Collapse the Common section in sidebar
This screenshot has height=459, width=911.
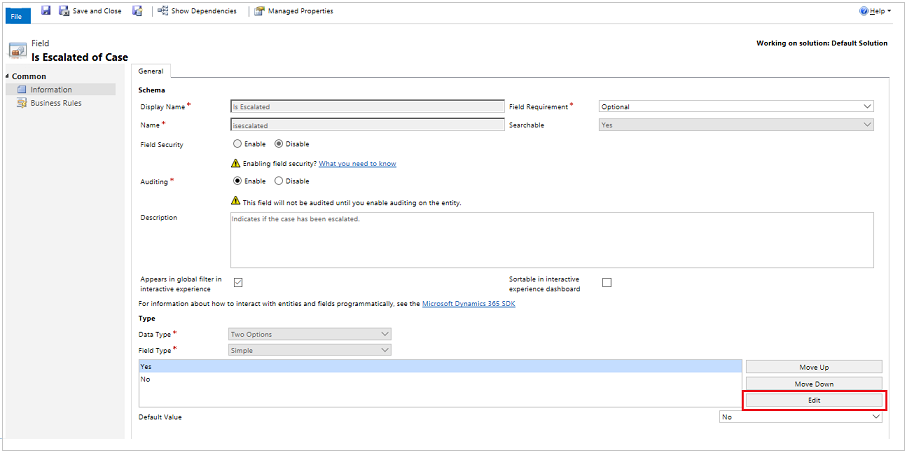pos(8,76)
